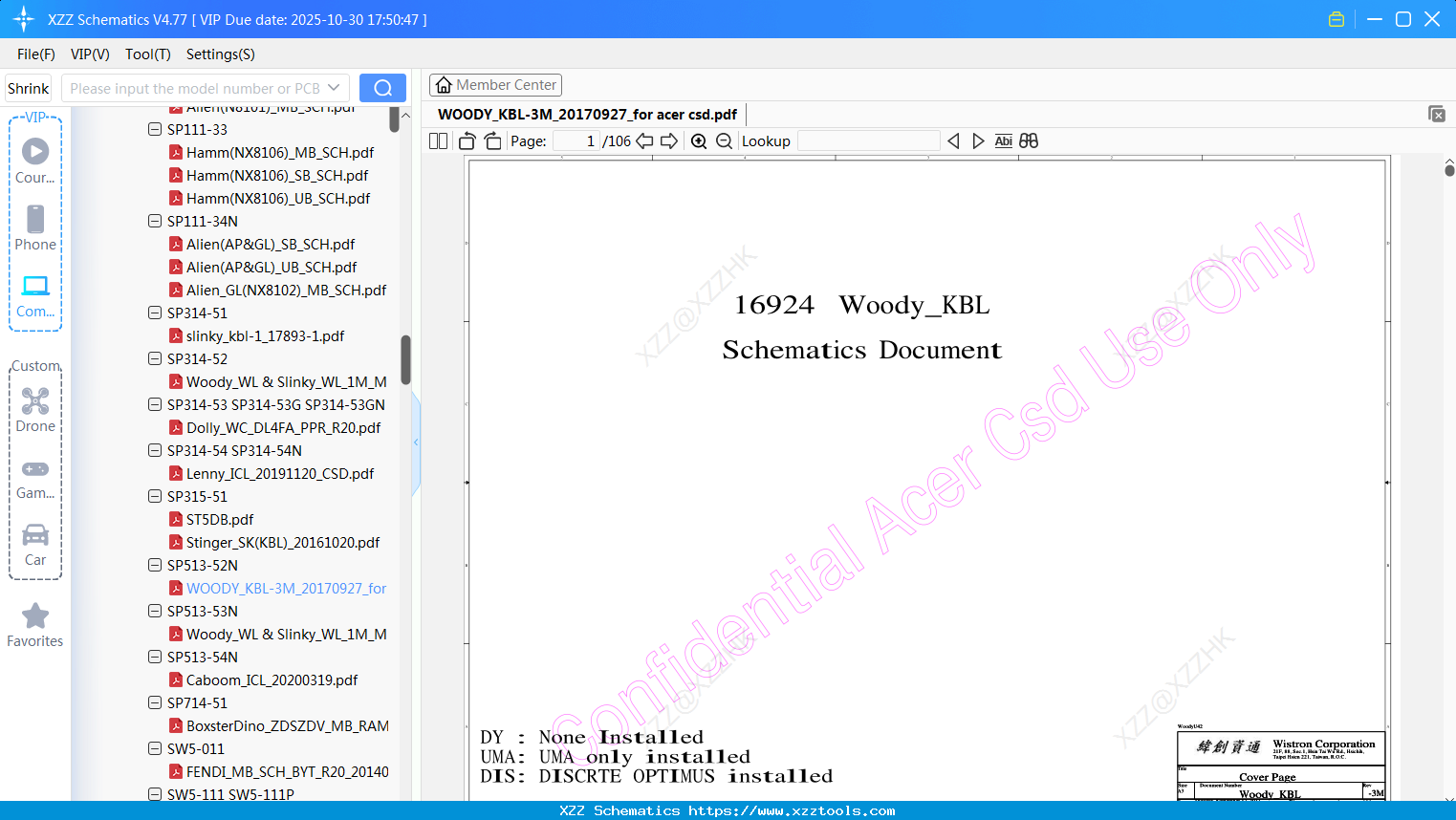Collapse the SP111-33 tree node
Image resolution: width=1456 pixels, height=820 pixels.
(155, 129)
